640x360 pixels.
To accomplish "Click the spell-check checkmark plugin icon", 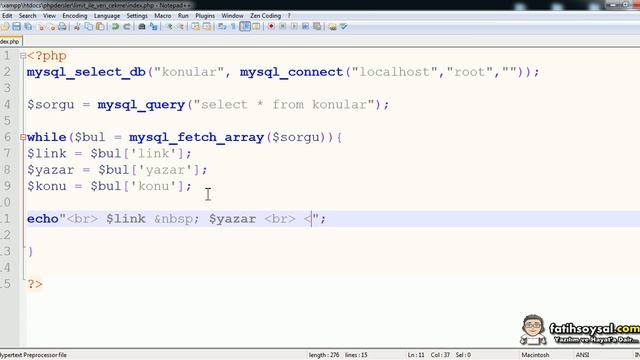I will pos(344,27).
